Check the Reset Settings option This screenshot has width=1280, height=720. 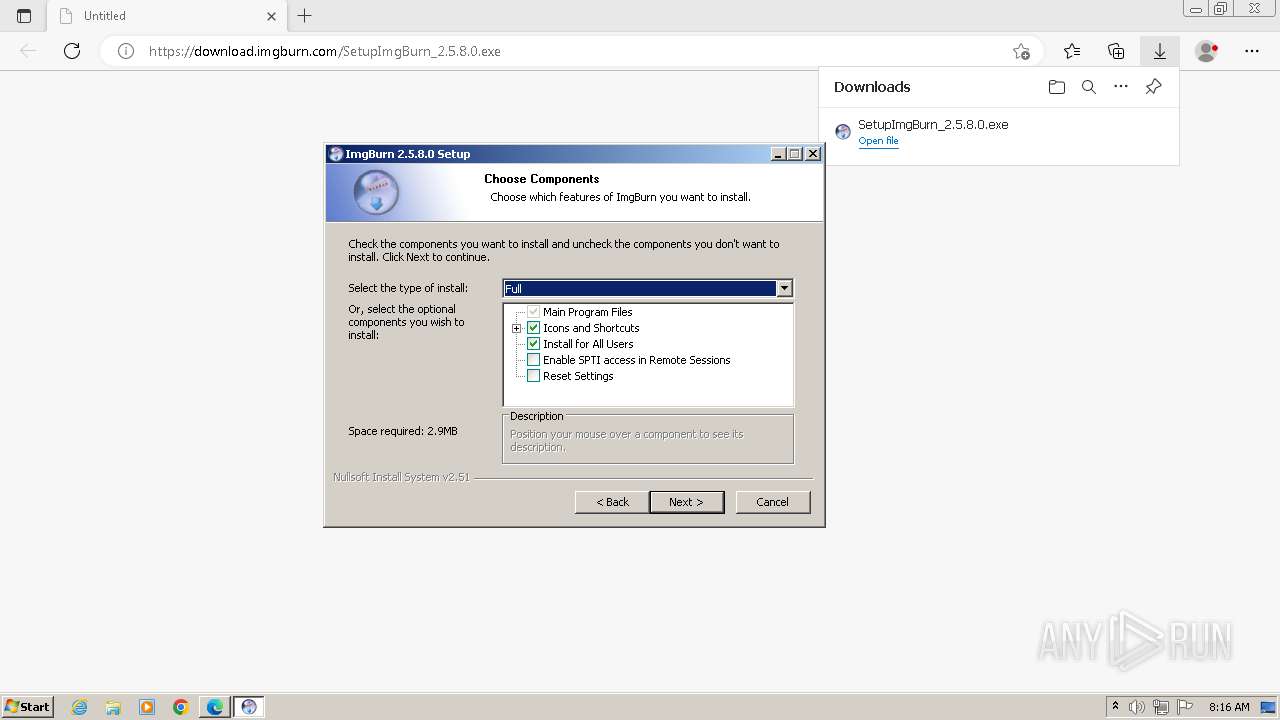533,376
